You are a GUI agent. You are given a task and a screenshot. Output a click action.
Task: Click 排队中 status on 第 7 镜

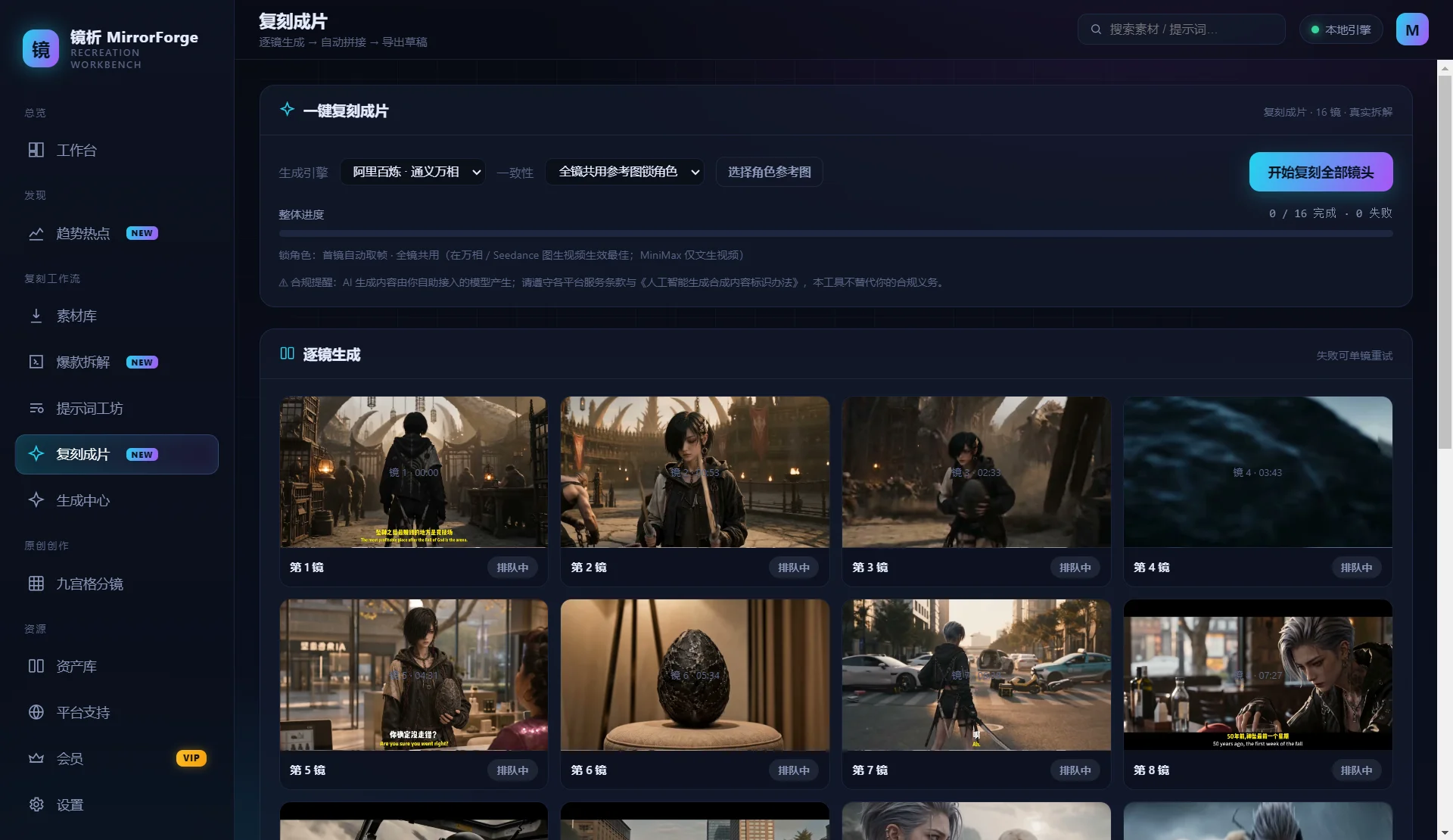tap(1075, 770)
